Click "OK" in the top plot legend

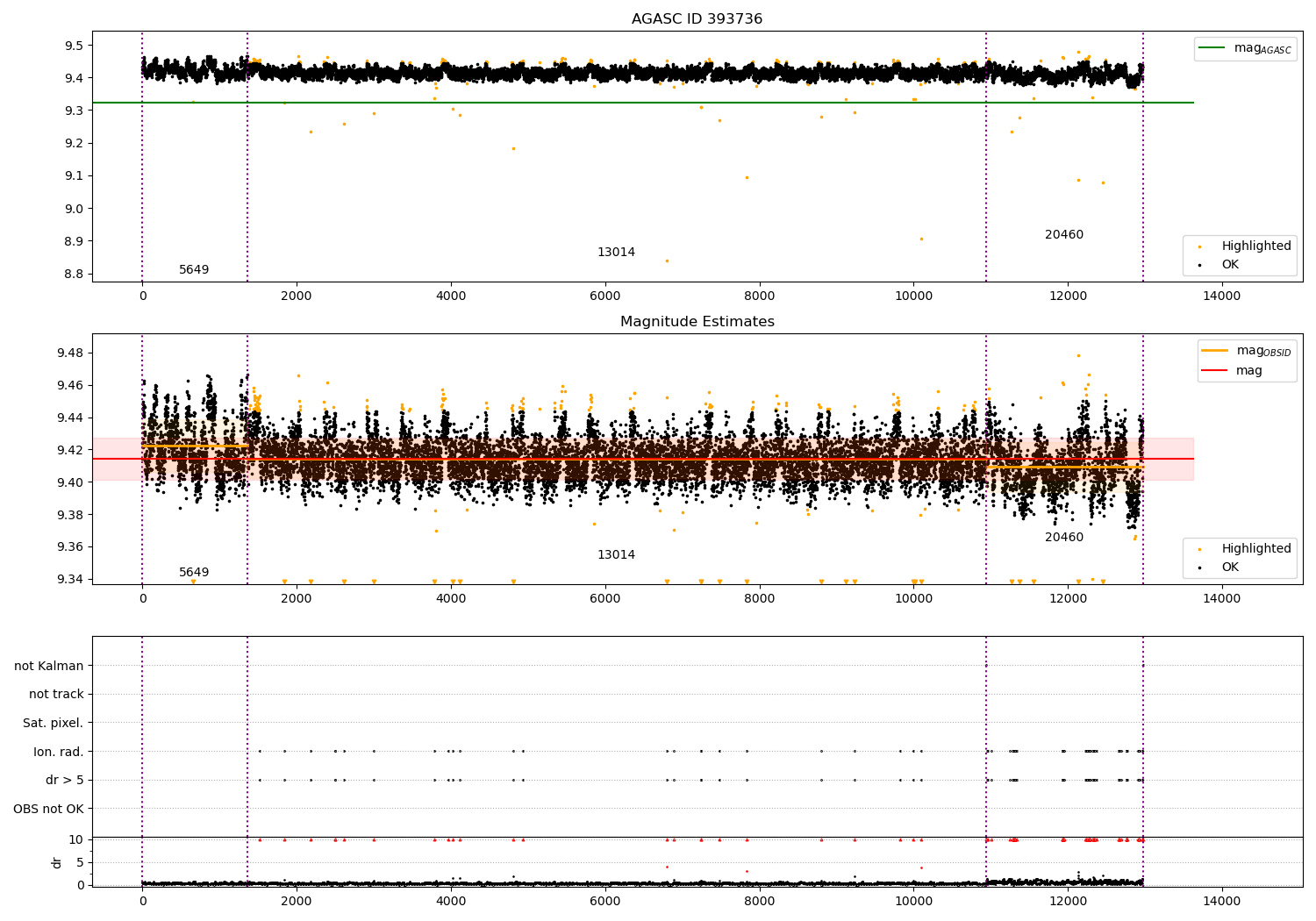click(x=1219, y=265)
